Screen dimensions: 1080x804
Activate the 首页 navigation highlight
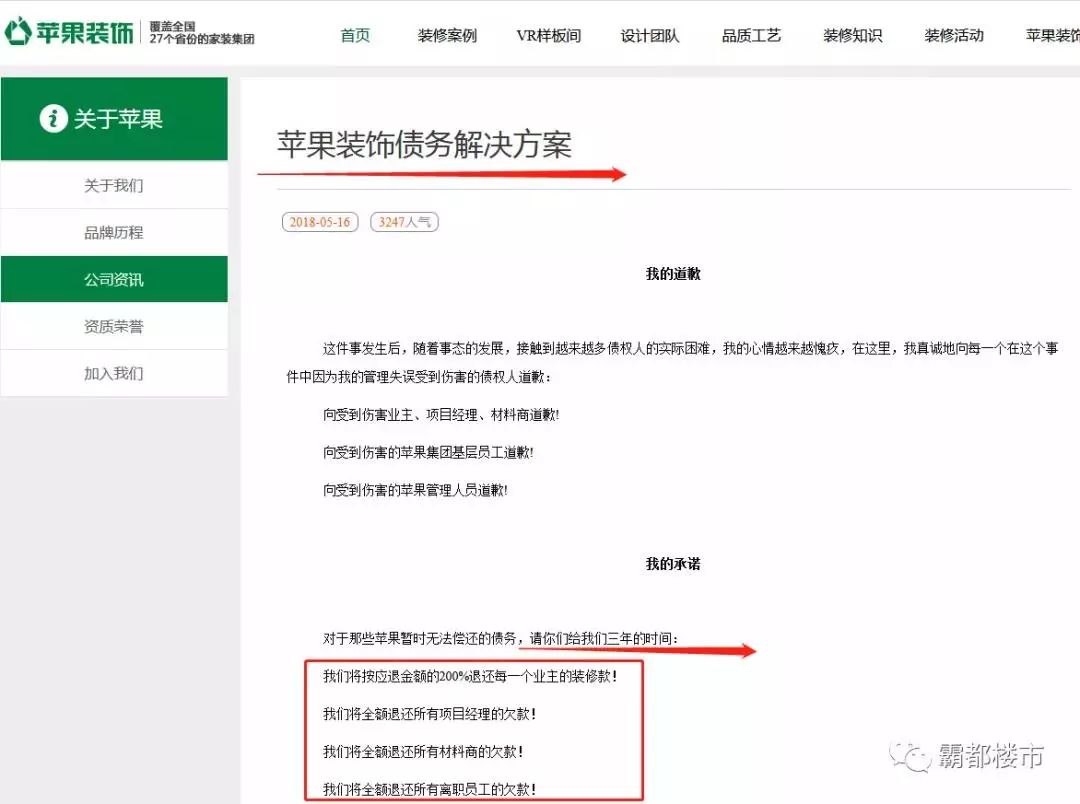[x=353, y=33]
